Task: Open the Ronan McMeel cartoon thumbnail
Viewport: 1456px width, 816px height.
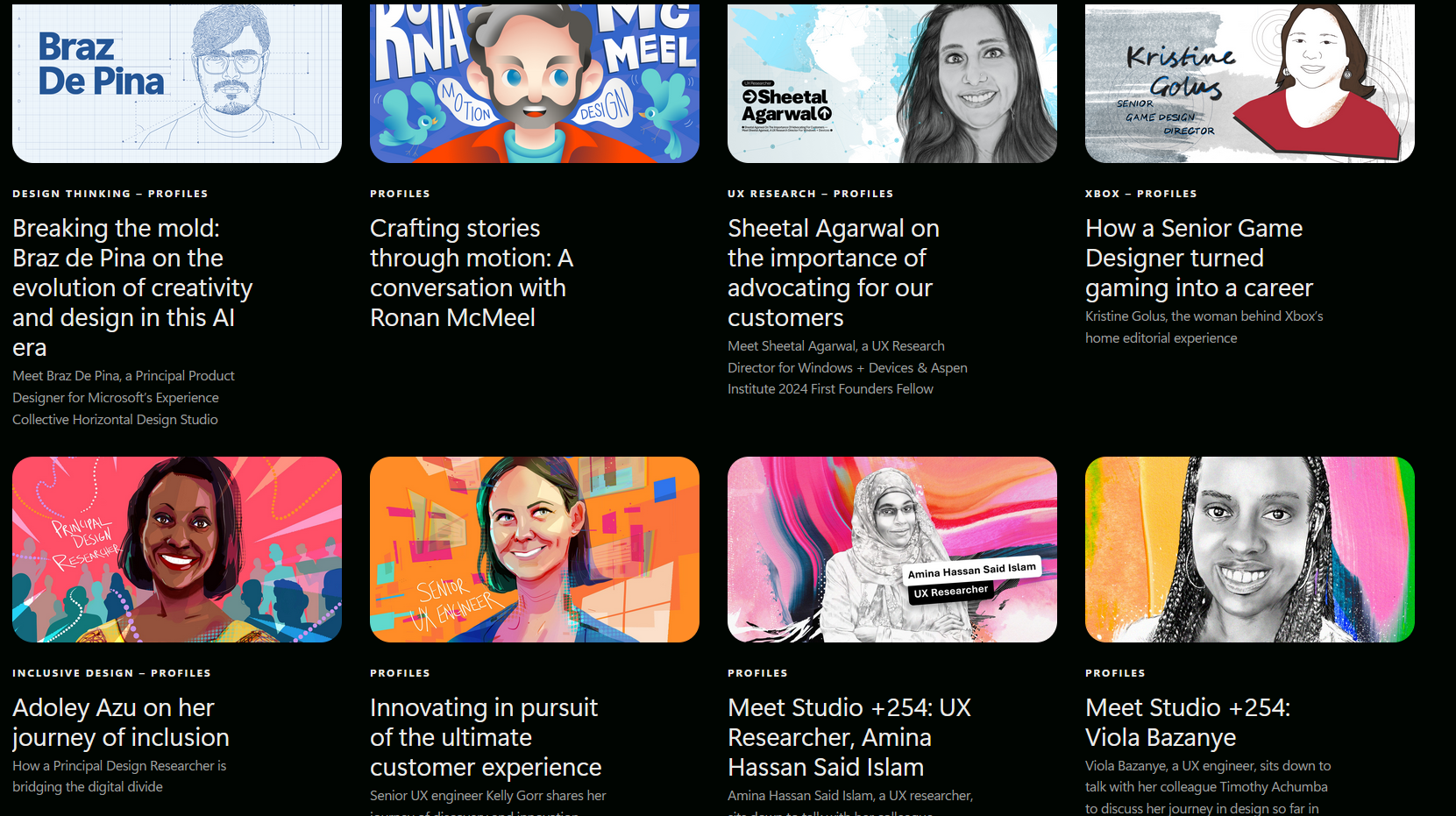Action: point(535,82)
